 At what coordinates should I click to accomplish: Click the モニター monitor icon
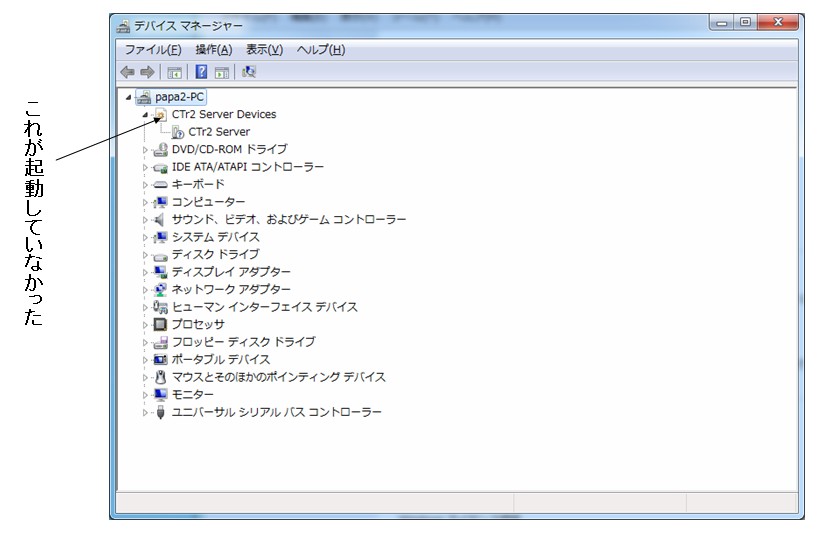click(x=160, y=394)
